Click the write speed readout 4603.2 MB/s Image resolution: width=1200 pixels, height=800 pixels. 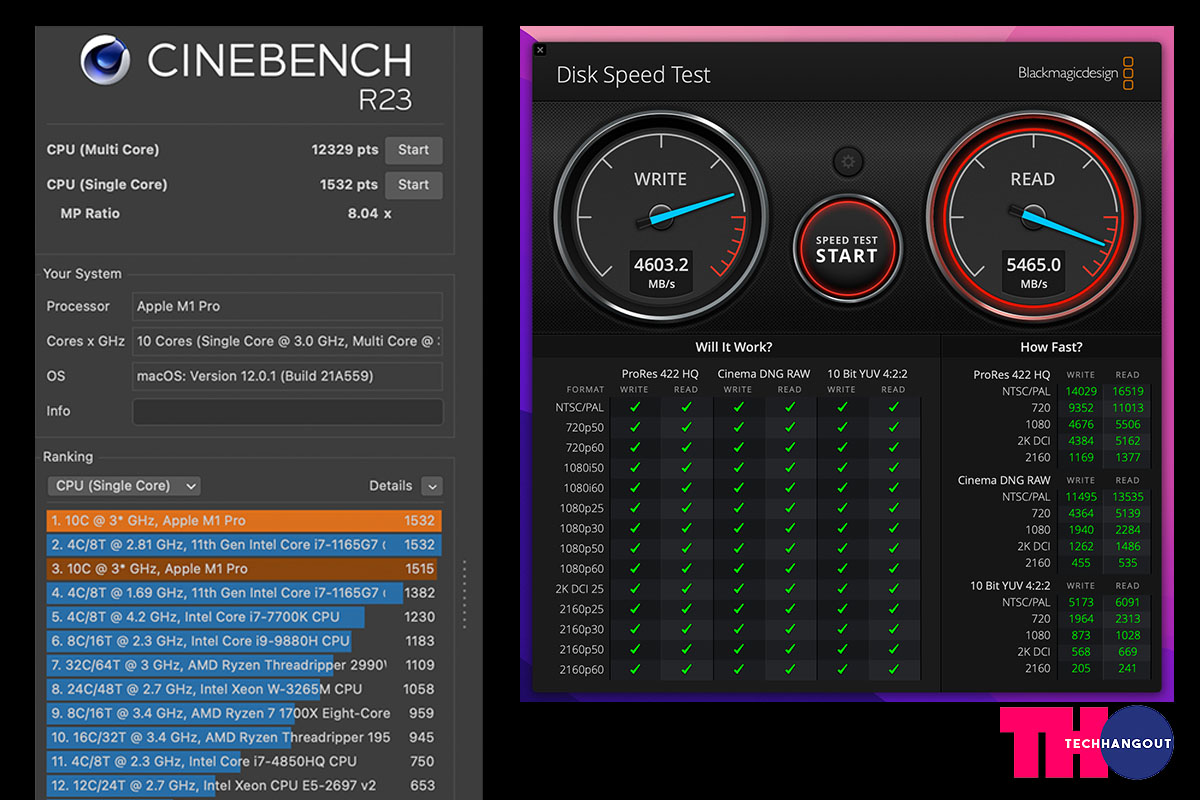(x=661, y=272)
